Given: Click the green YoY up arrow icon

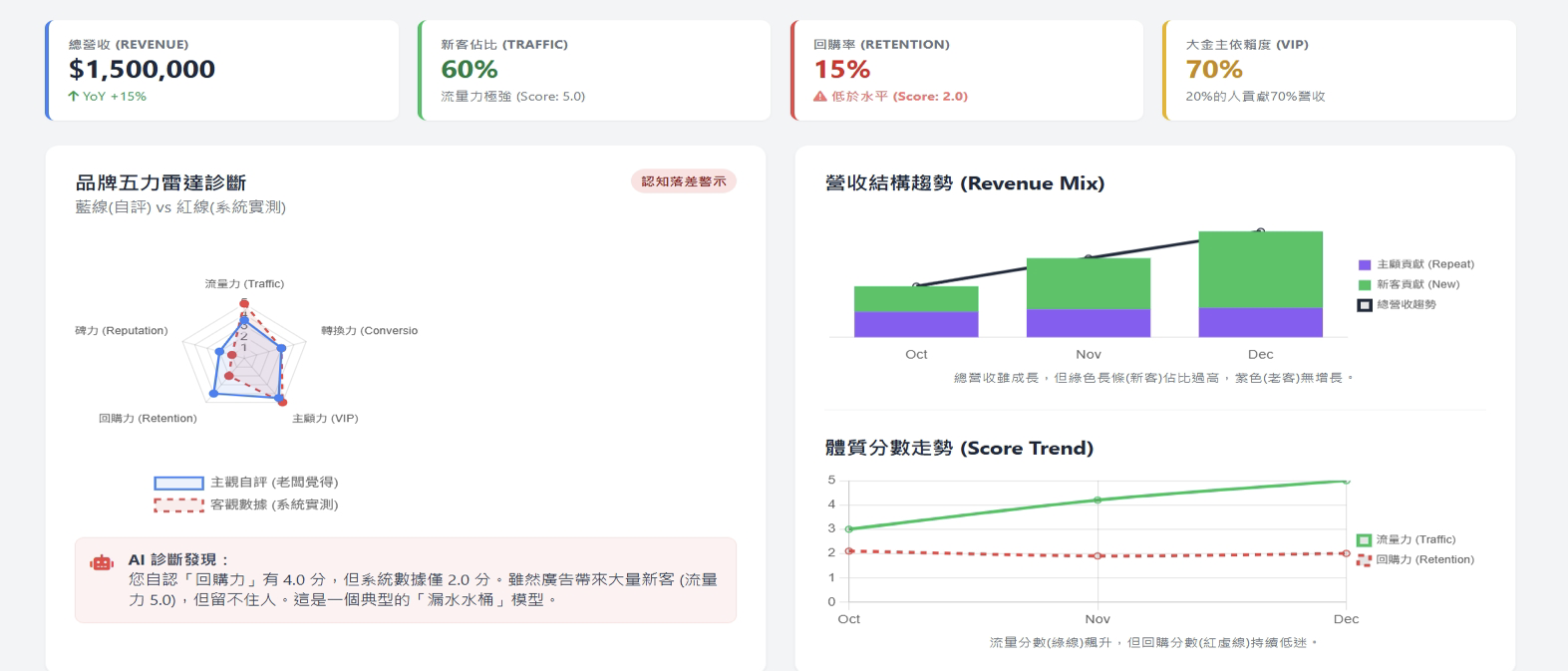Looking at the screenshot, I should coord(74,97).
